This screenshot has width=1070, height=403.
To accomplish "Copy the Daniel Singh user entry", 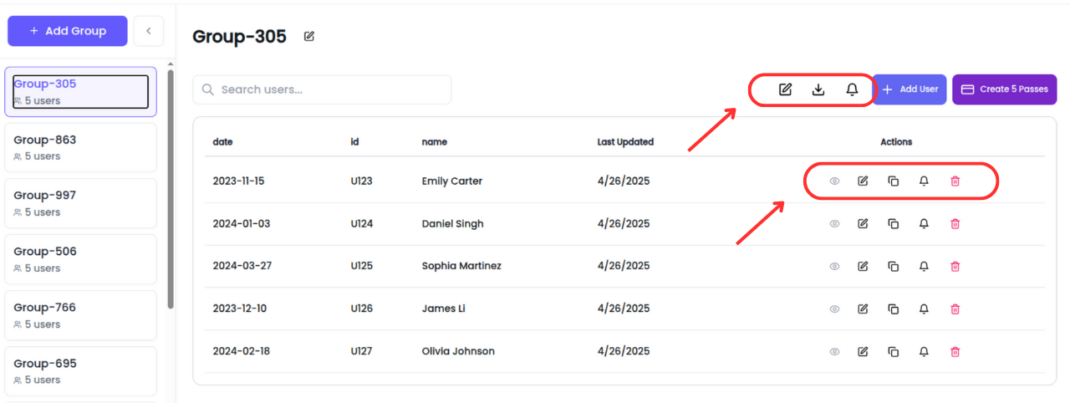I will (893, 224).
